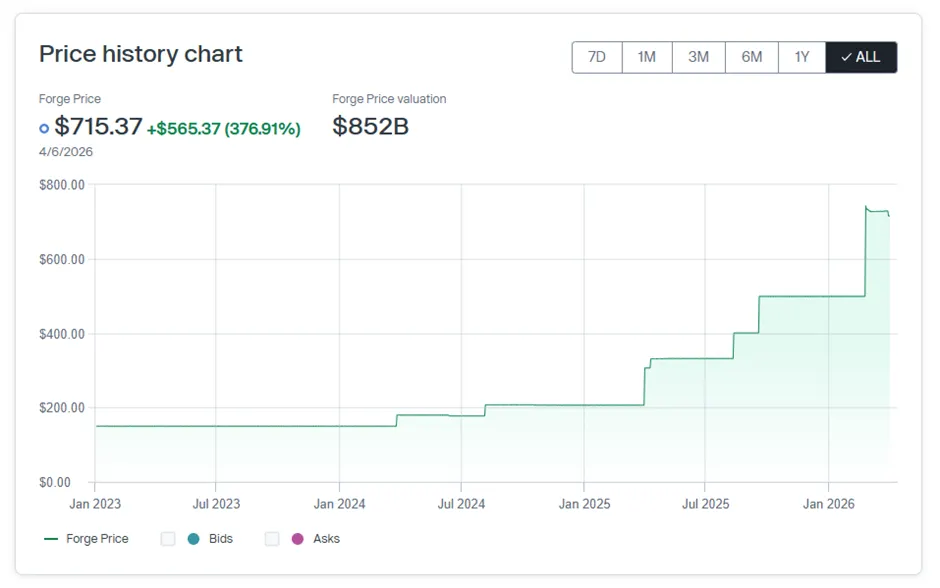The image size is (940, 588).
Task: Show the 3M price history
Action: pyautogui.click(x=699, y=58)
